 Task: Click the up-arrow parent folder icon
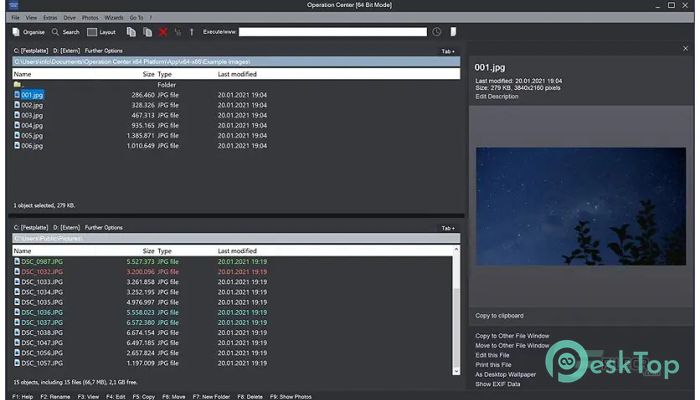click(192, 32)
